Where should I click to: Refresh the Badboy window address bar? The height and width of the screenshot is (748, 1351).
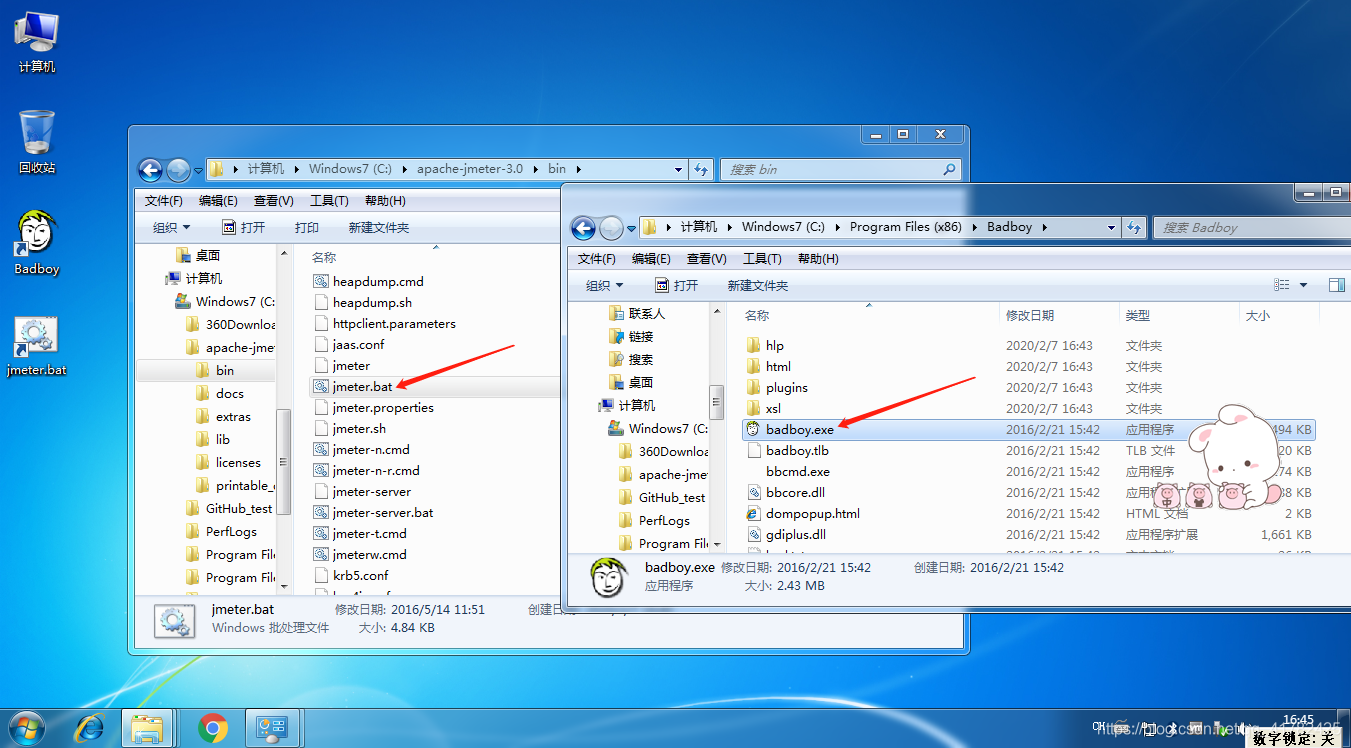pyautogui.click(x=1134, y=228)
